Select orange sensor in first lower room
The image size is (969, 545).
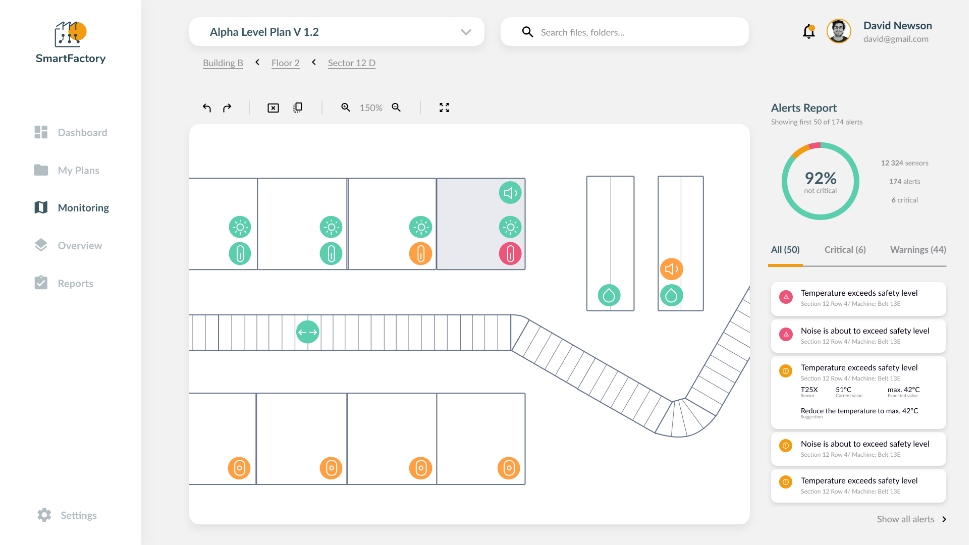(x=240, y=468)
